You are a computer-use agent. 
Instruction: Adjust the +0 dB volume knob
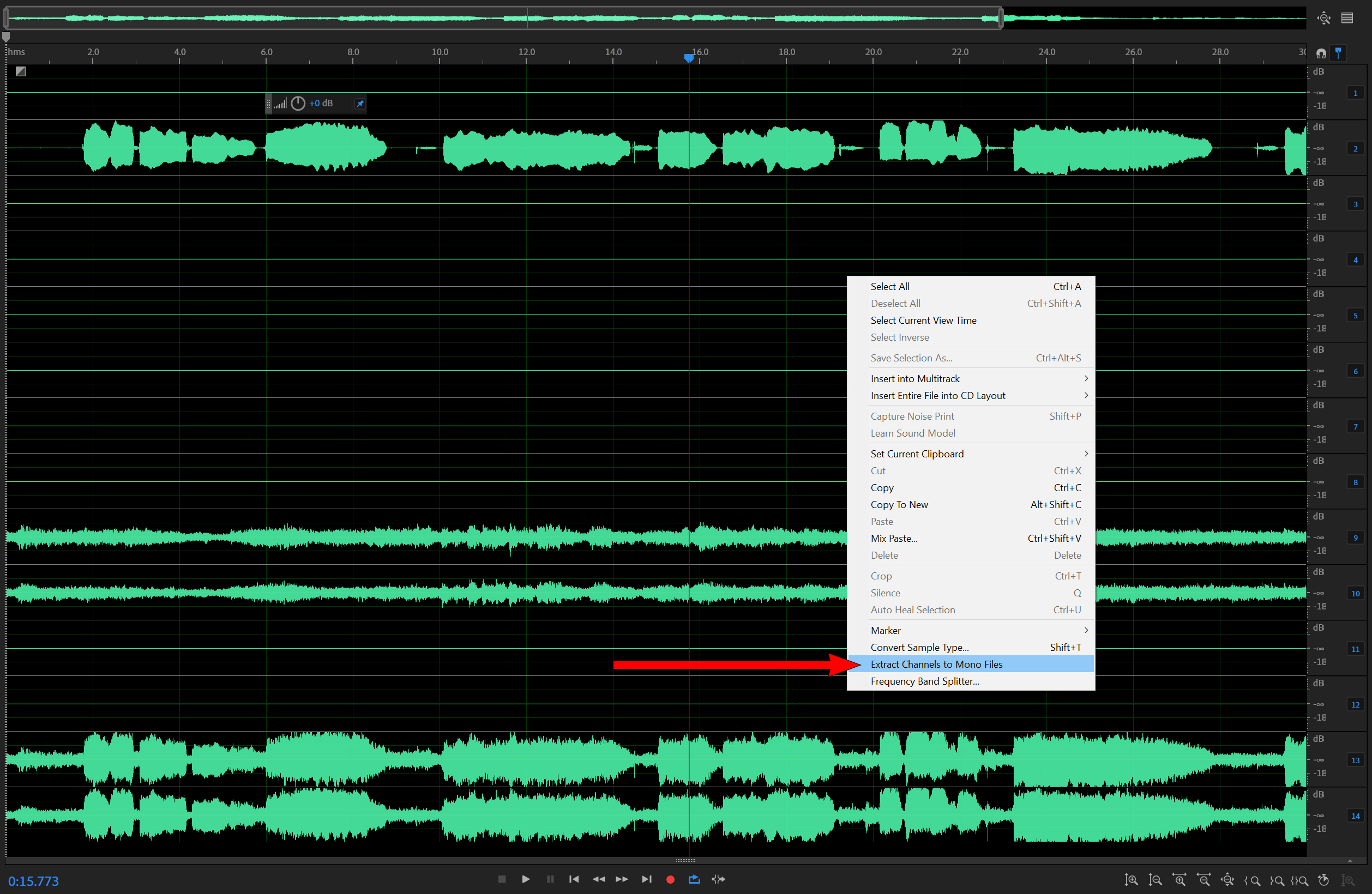tap(298, 103)
